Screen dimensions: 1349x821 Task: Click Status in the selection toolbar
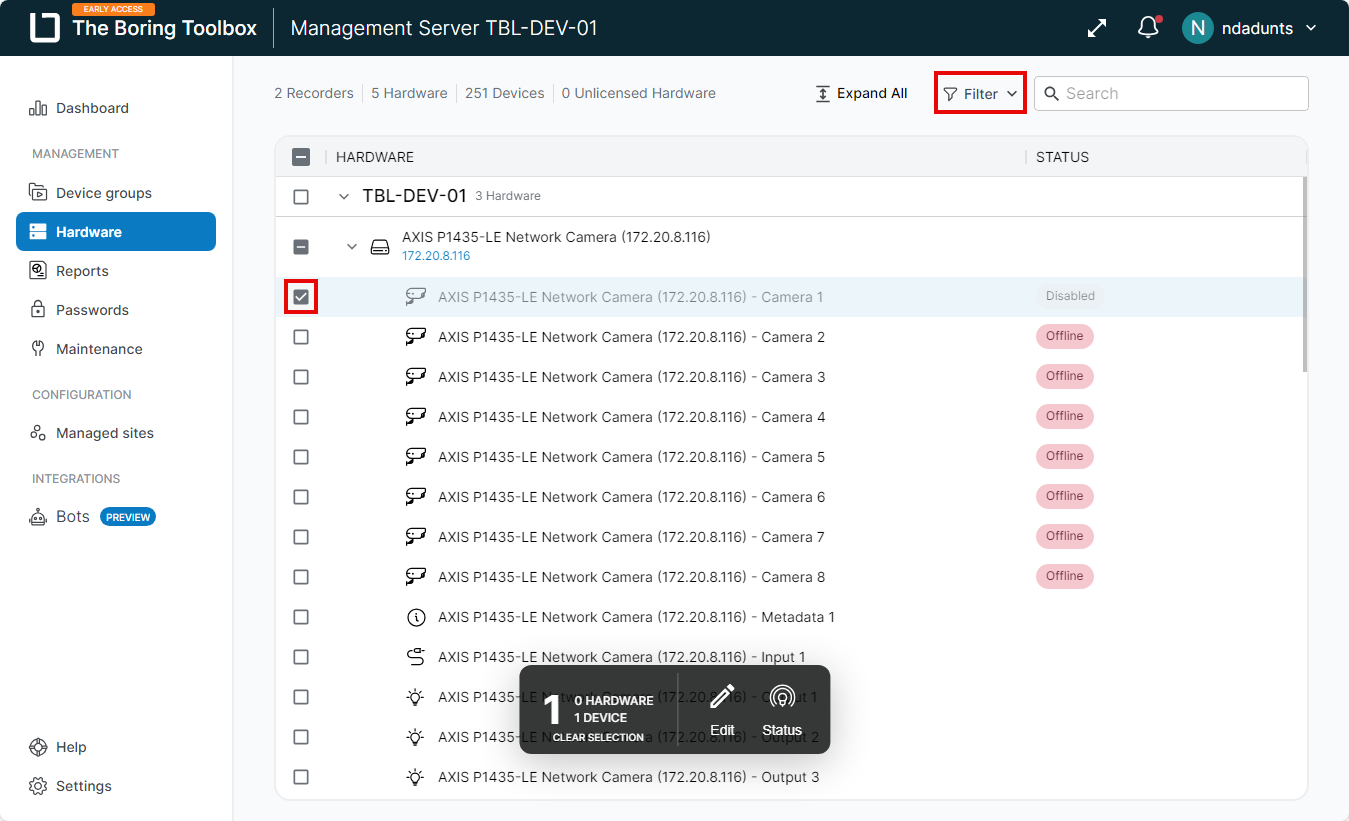(x=782, y=710)
